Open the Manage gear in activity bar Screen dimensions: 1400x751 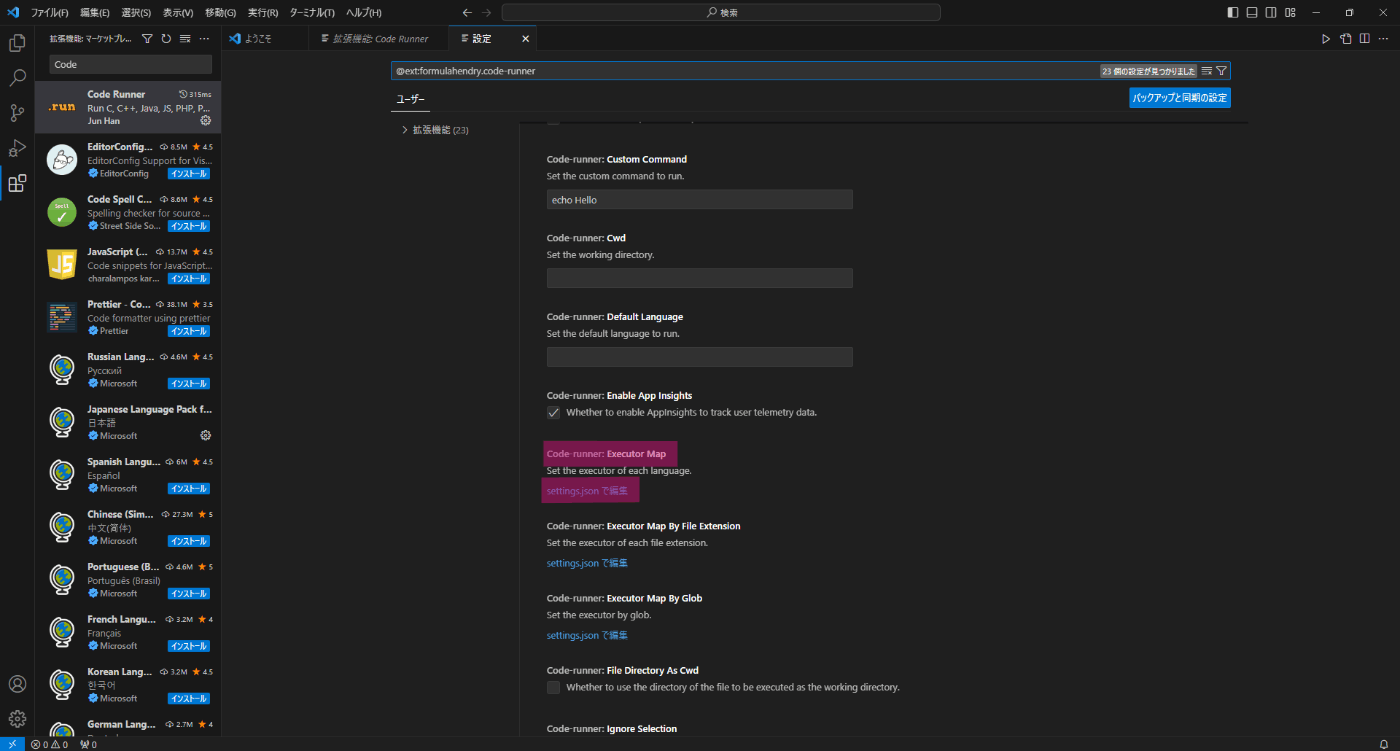17,718
